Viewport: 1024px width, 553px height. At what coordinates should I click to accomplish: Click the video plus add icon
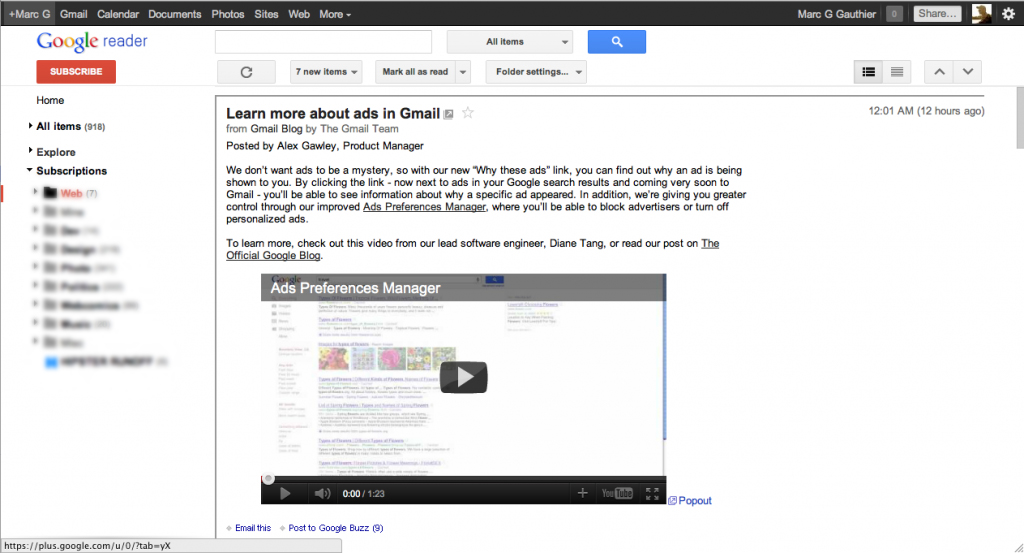click(583, 493)
